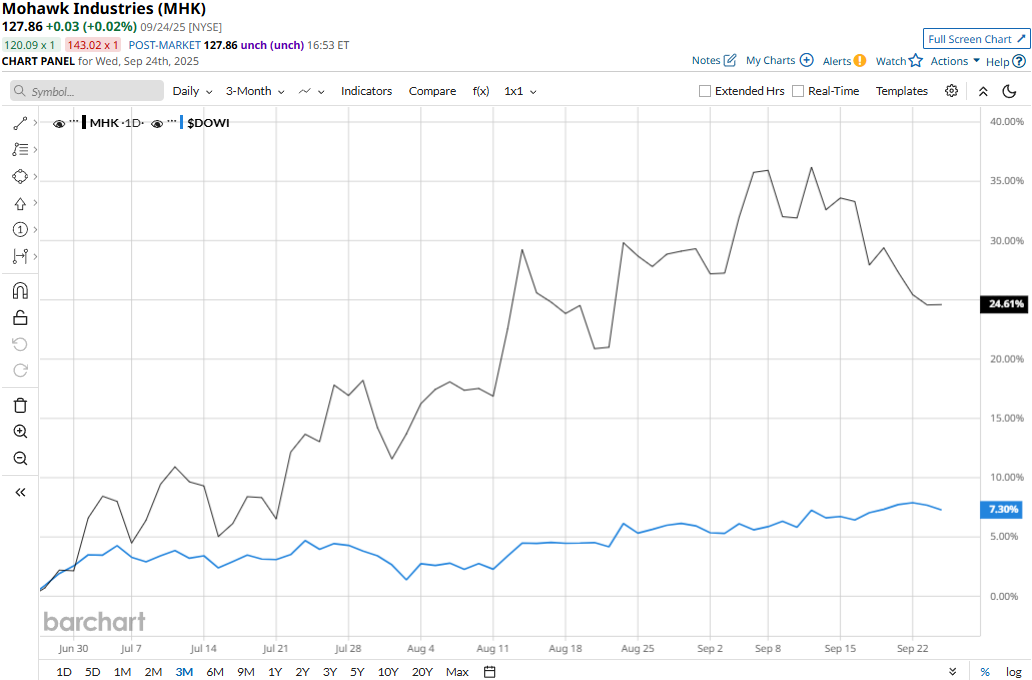Click the redo arrow icon

[x=20, y=371]
